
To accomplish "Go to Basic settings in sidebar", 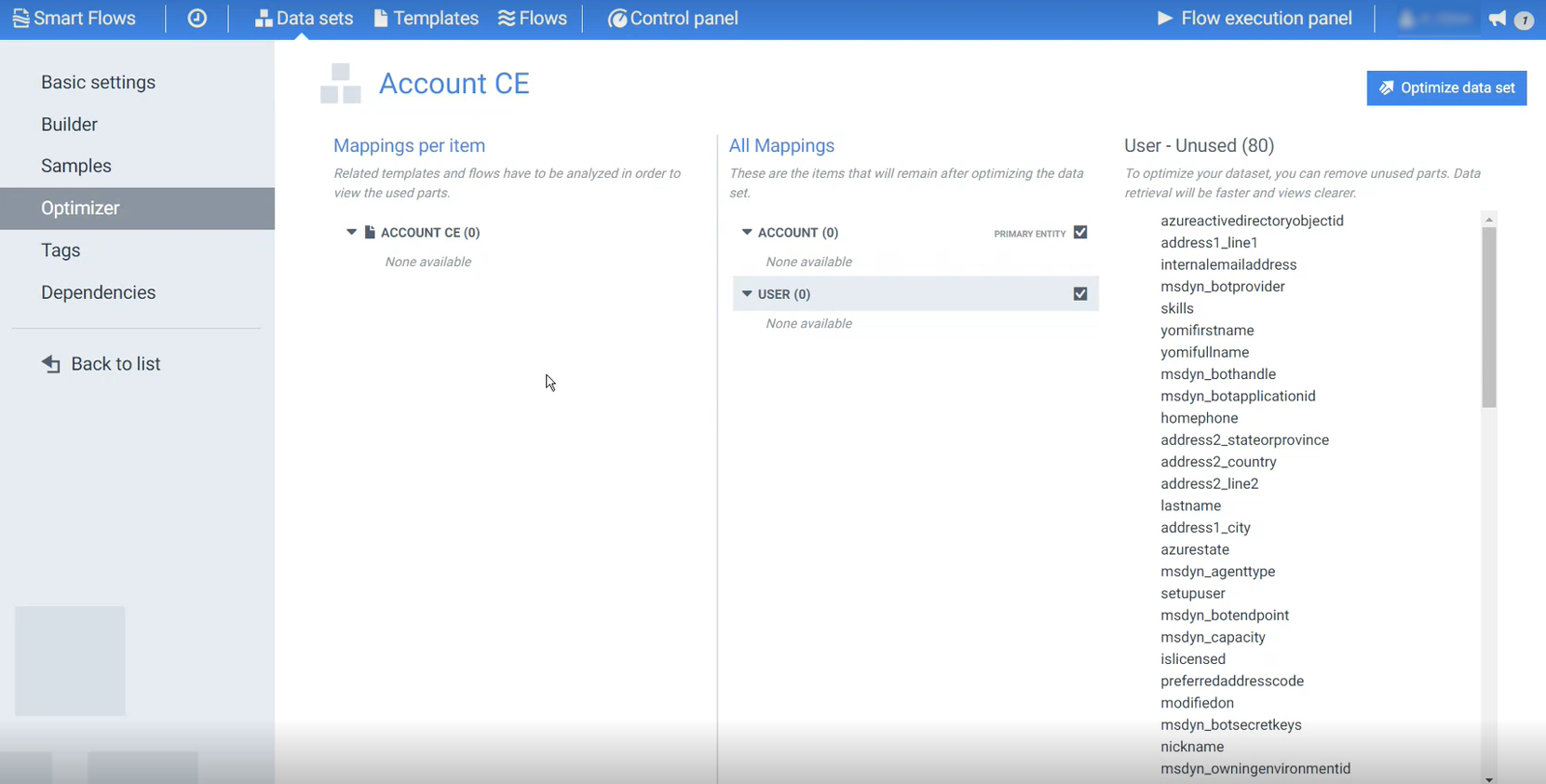I will point(98,82).
